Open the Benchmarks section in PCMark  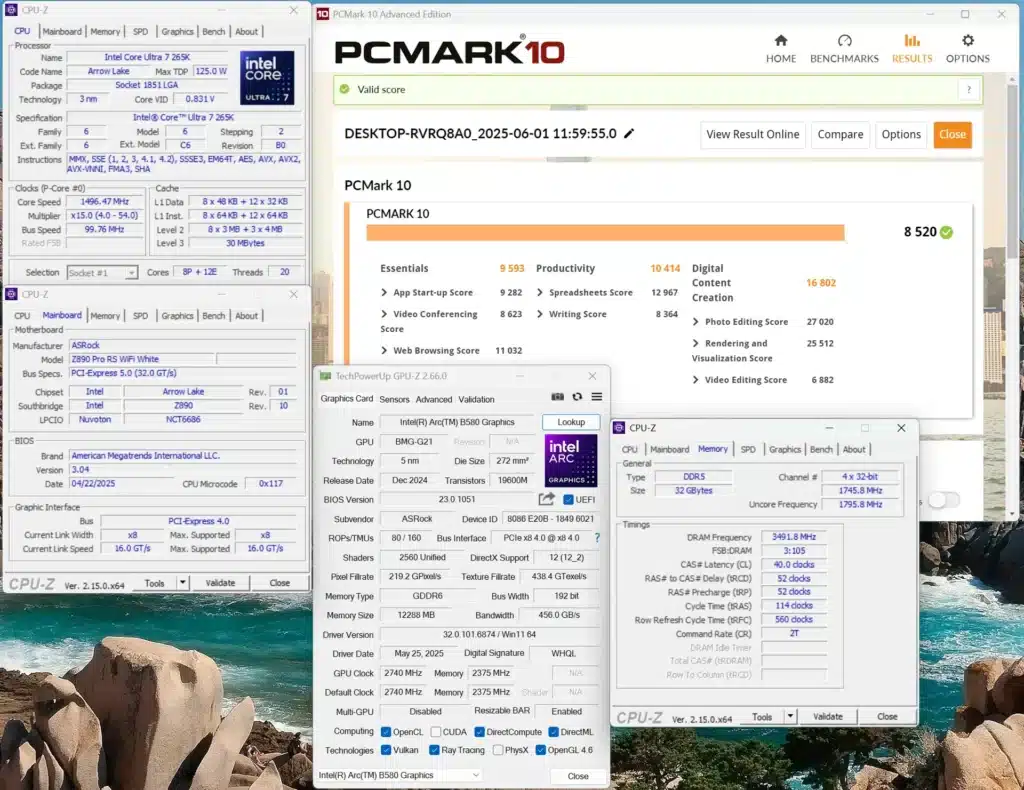844,50
